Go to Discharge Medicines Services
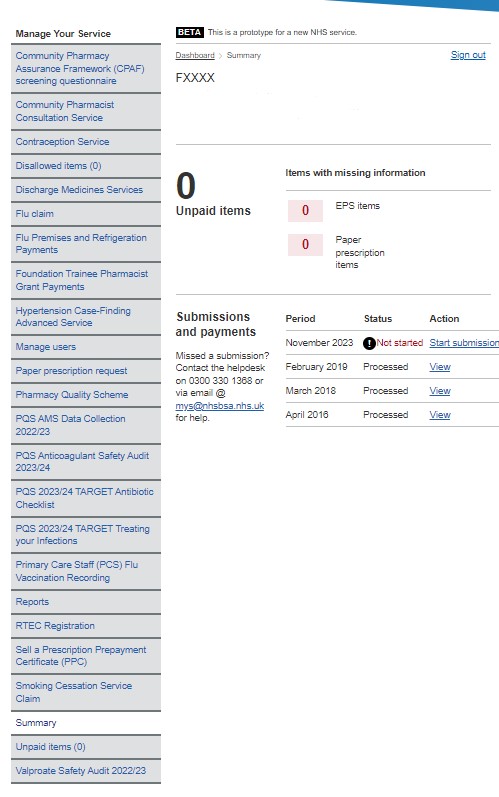Screen dimensions: 499x797 (x=86, y=190)
